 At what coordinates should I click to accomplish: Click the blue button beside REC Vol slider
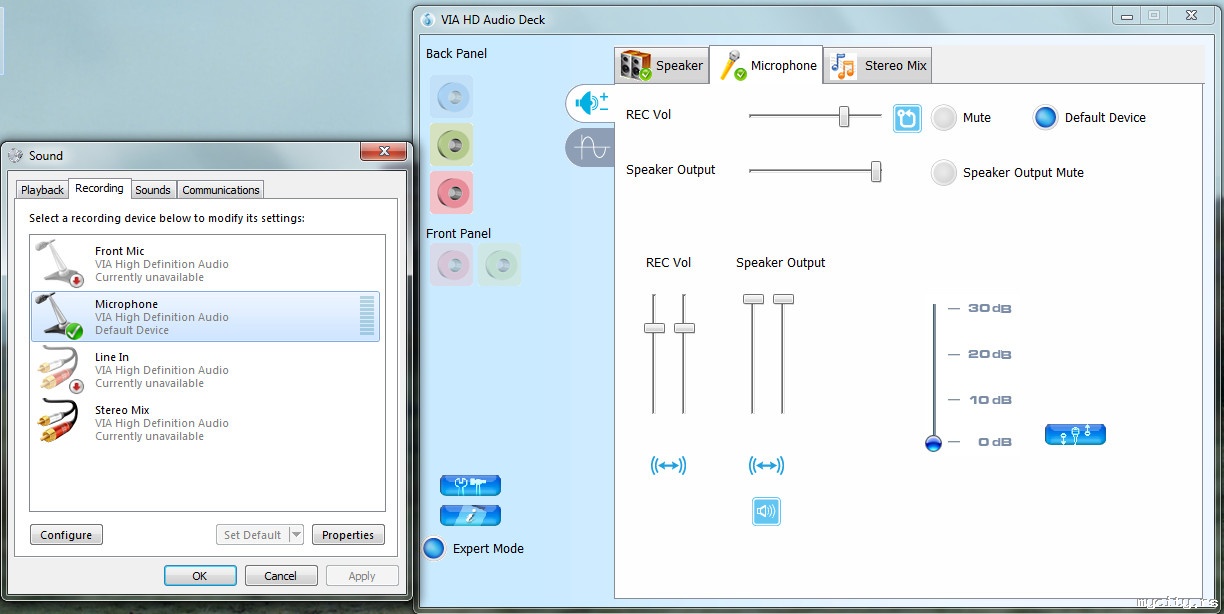pos(907,118)
